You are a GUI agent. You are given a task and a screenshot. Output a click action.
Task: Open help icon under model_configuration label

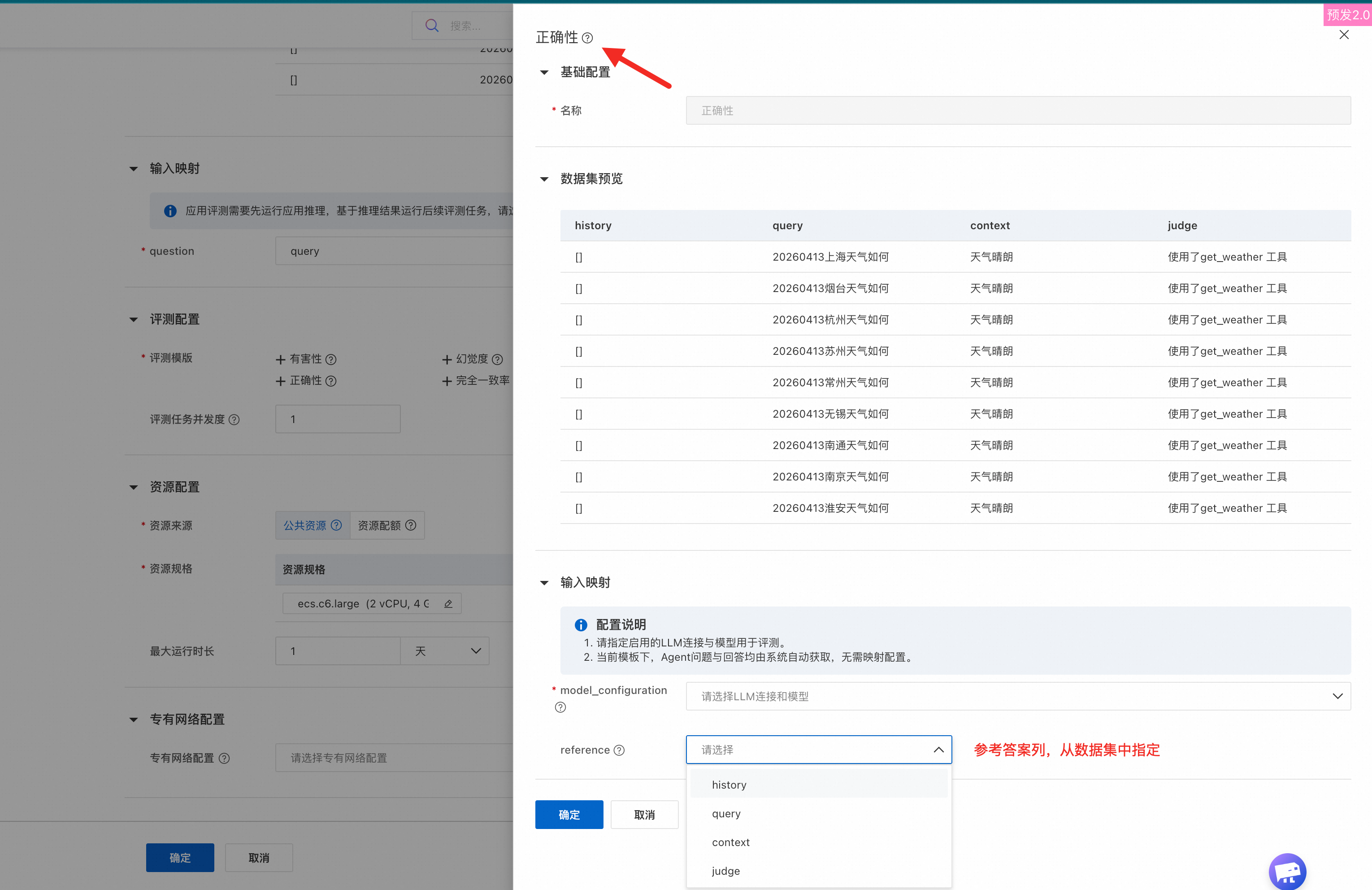[x=560, y=707]
